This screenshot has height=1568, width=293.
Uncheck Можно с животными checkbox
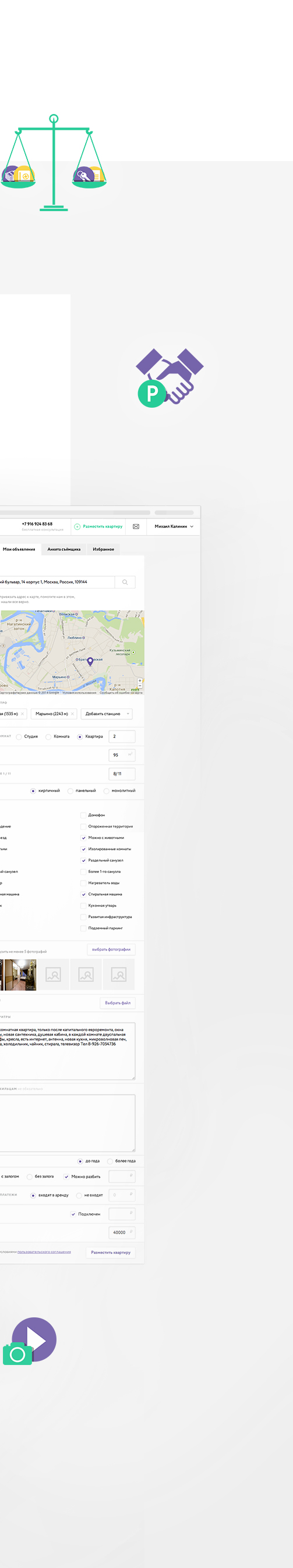pyautogui.click(x=83, y=838)
